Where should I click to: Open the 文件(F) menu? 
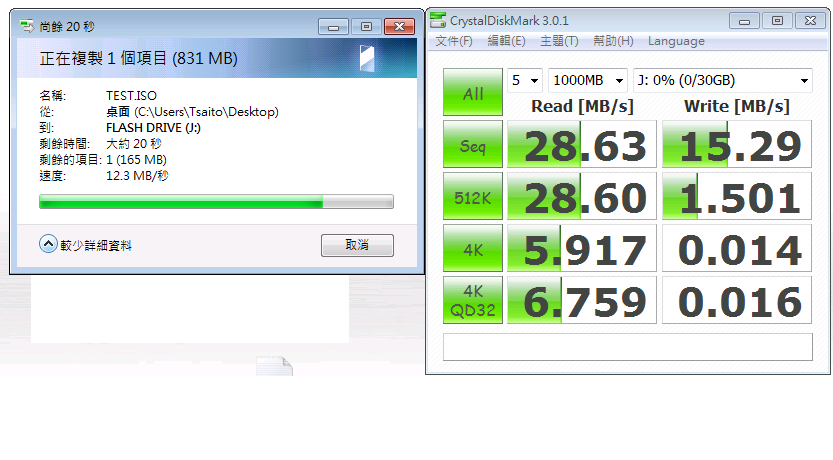[454, 41]
